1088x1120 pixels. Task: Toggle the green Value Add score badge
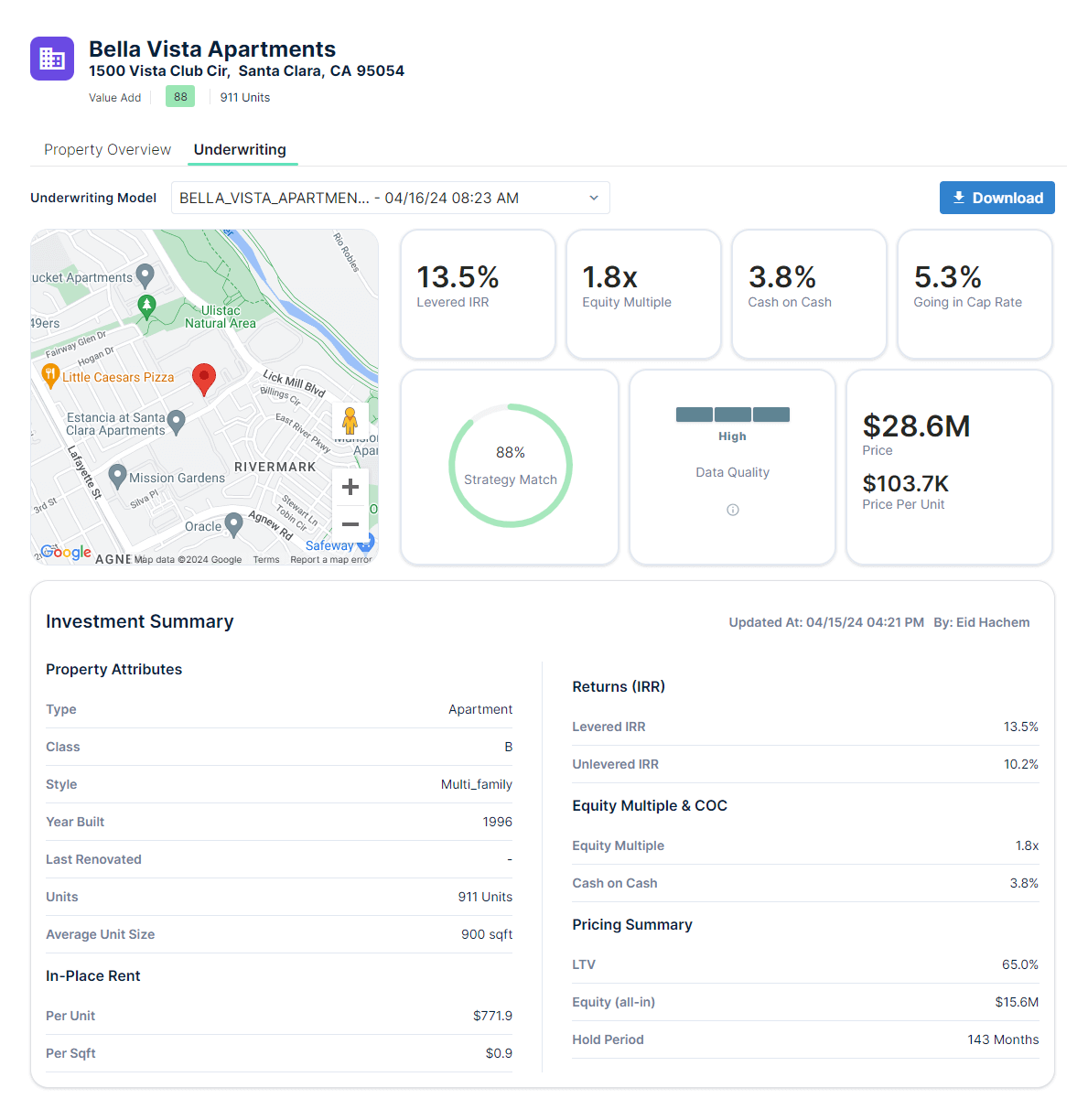coord(179,95)
